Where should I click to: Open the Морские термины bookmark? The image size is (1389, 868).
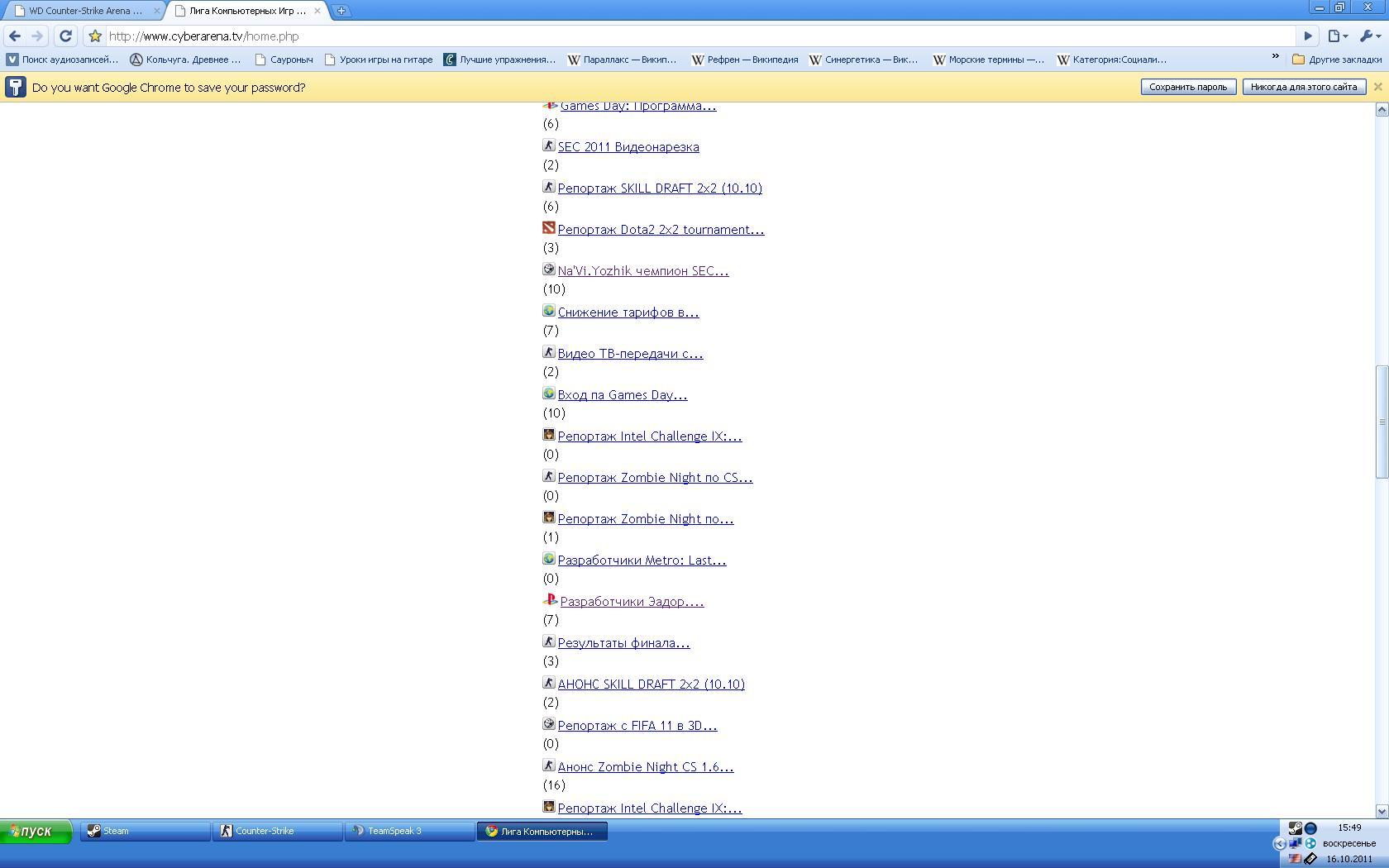[989, 60]
